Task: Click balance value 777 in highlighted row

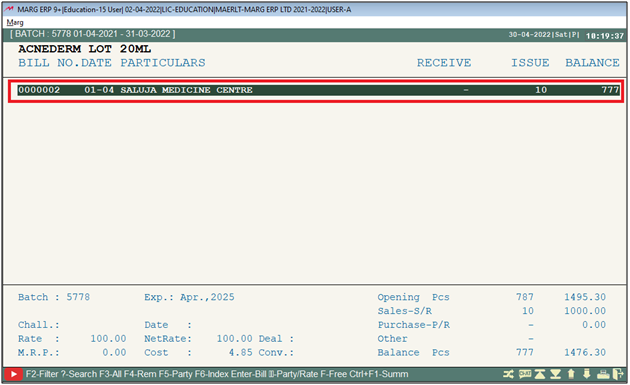Action: pos(610,90)
